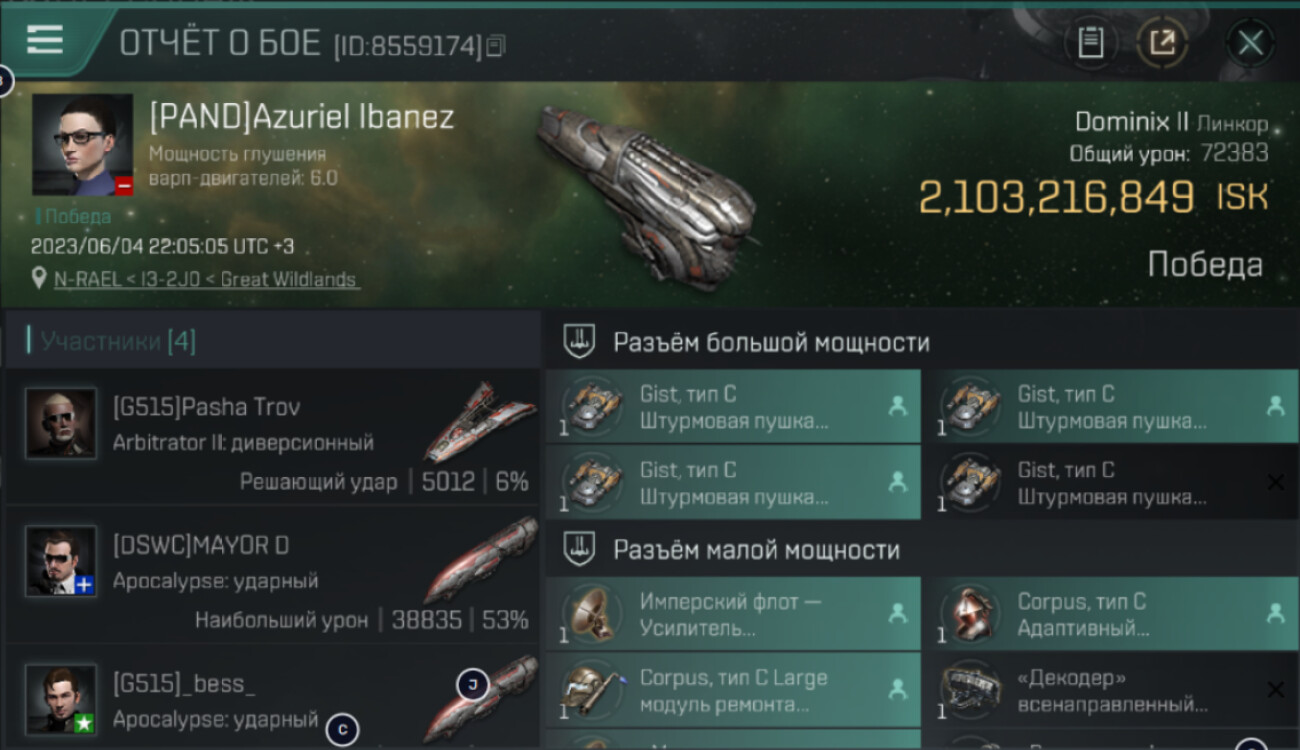Close the battle report window
This screenshot has height=750, width=1300.
click(1250, 43)
